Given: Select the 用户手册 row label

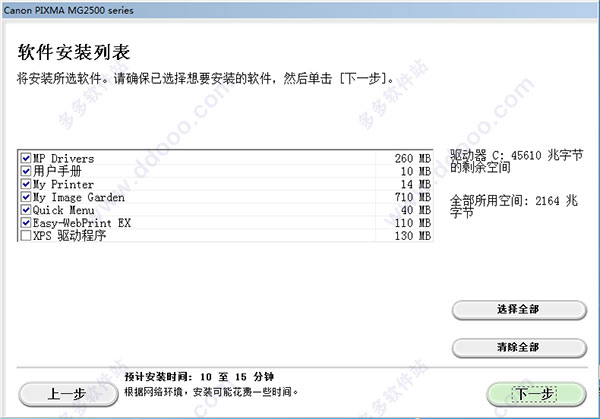Looking at the screenshot, I should (57, 171).
